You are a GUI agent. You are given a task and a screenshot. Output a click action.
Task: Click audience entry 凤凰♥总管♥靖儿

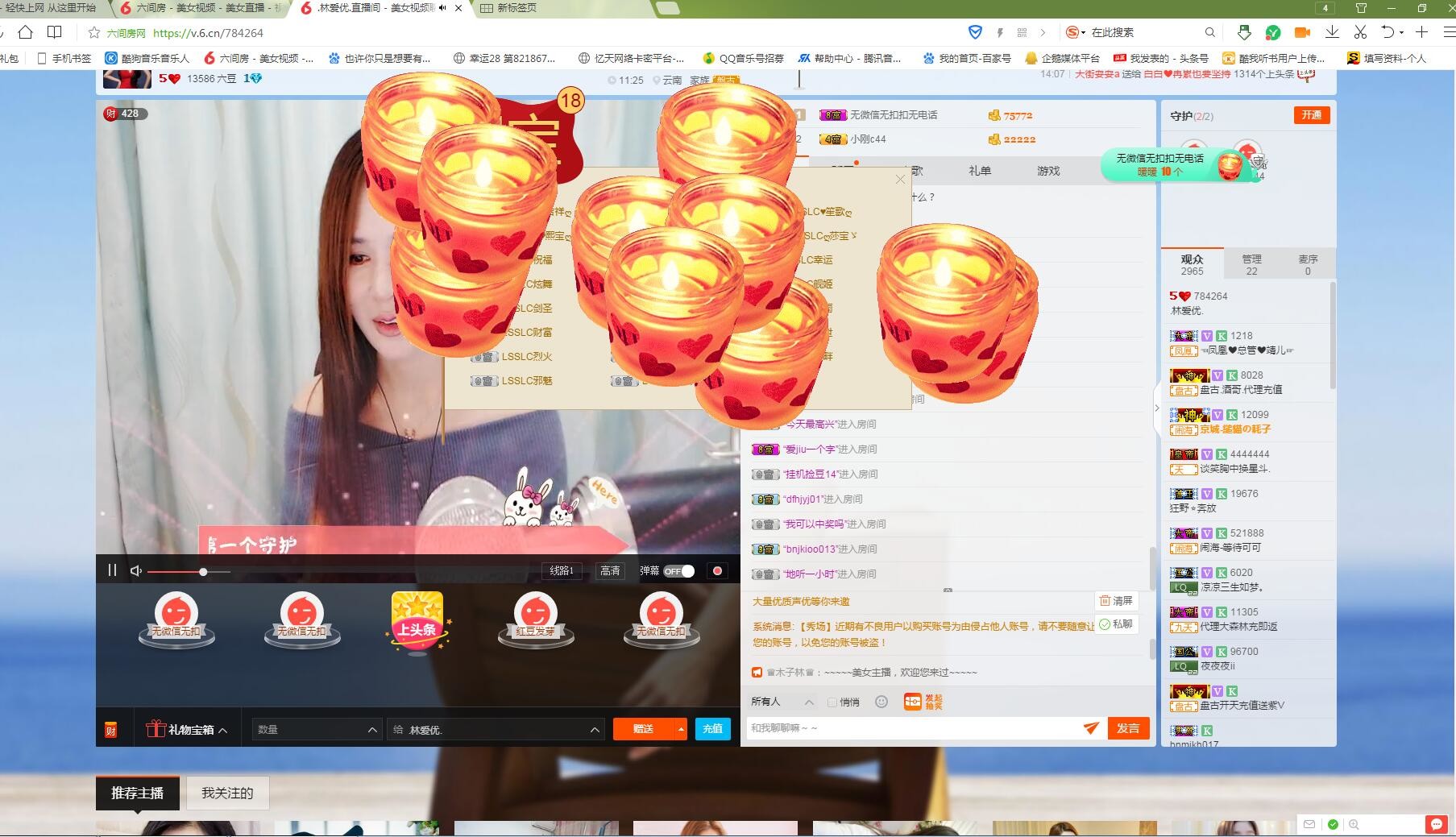[x=1246, y=343]
